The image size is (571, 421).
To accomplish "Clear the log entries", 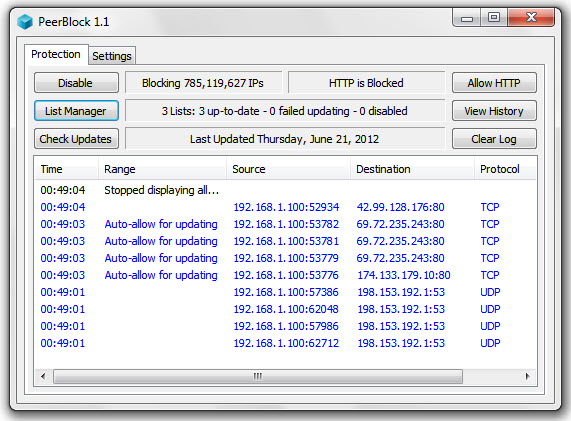I will tap(494, 139).
